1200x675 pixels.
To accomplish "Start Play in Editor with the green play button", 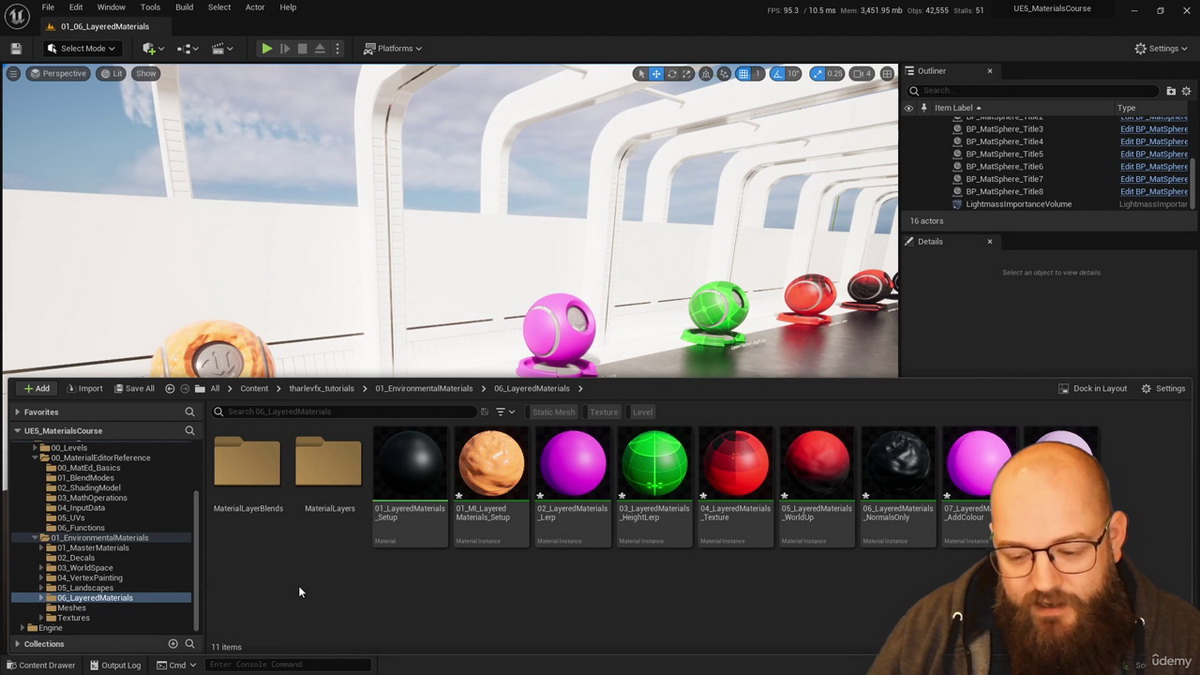I will (x=266, y=48).
